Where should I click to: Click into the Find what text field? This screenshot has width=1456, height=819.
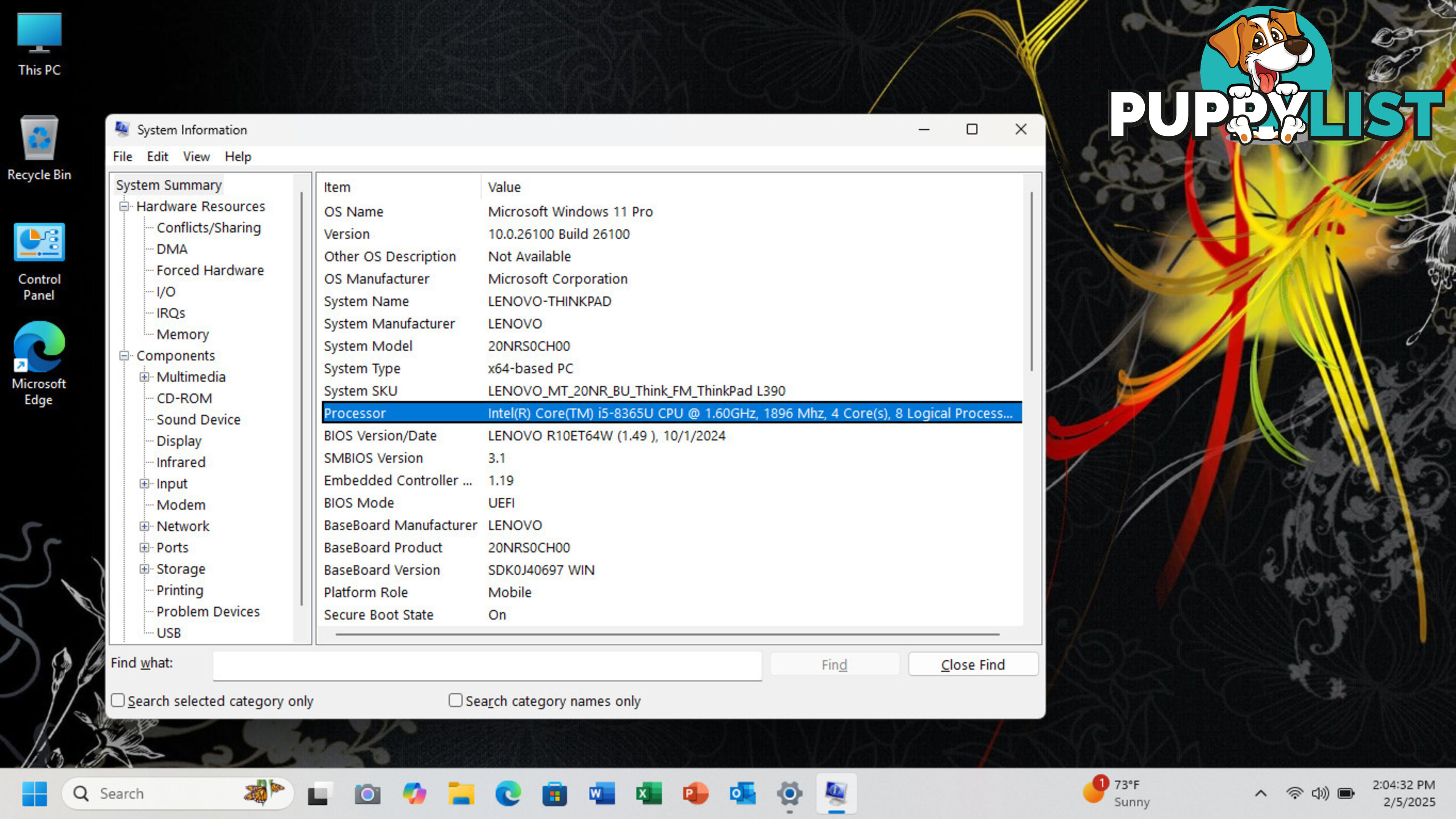(487, 665)
